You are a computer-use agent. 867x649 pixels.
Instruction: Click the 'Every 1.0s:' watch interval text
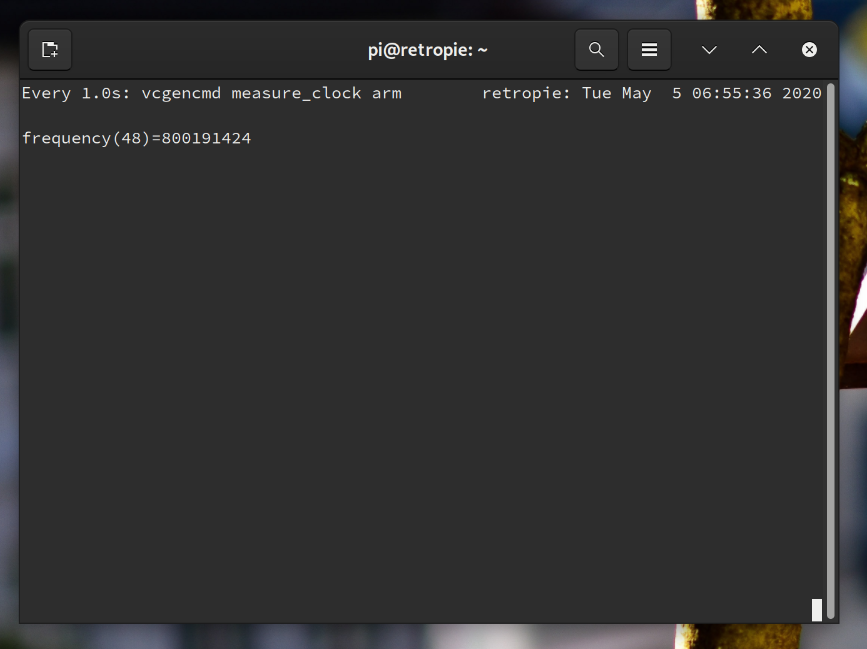(76, 93)
